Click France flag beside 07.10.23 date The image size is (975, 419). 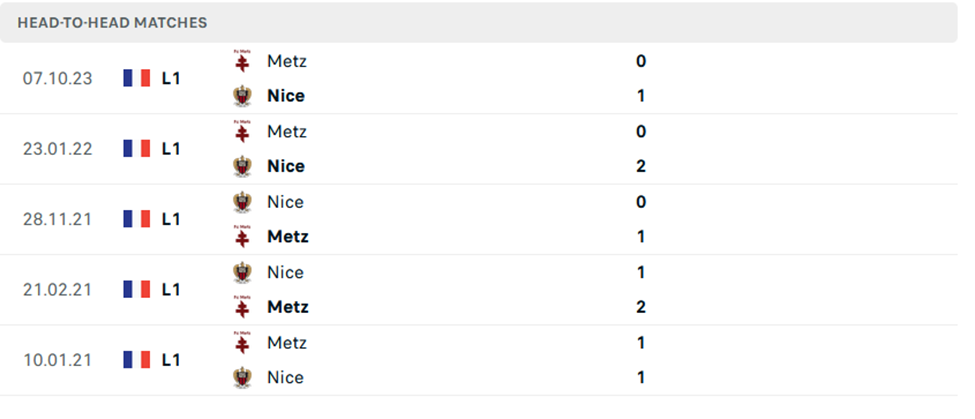pos(137,78)
